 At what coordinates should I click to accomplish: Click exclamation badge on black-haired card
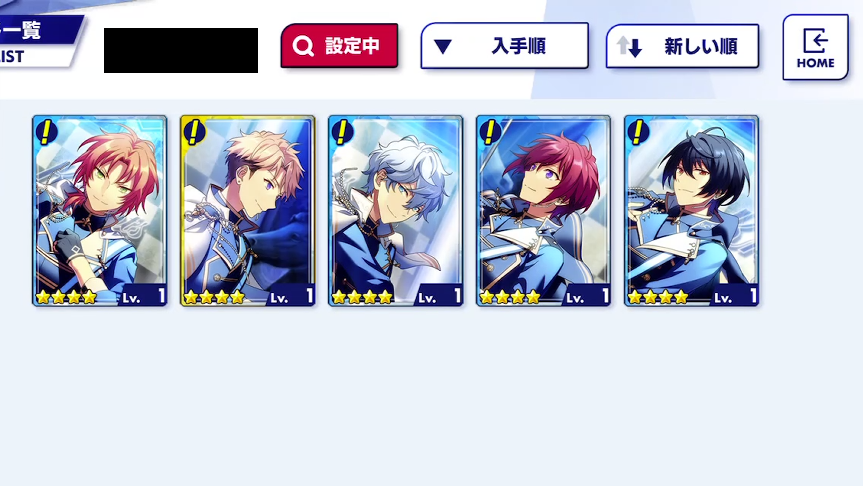click(x=638, y=133)
